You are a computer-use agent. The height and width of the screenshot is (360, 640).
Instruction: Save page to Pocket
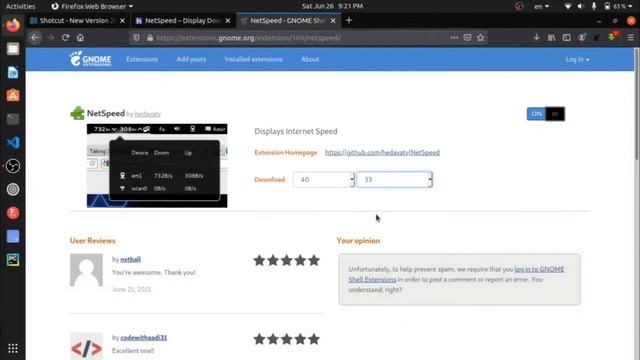(x=467, y=38)
